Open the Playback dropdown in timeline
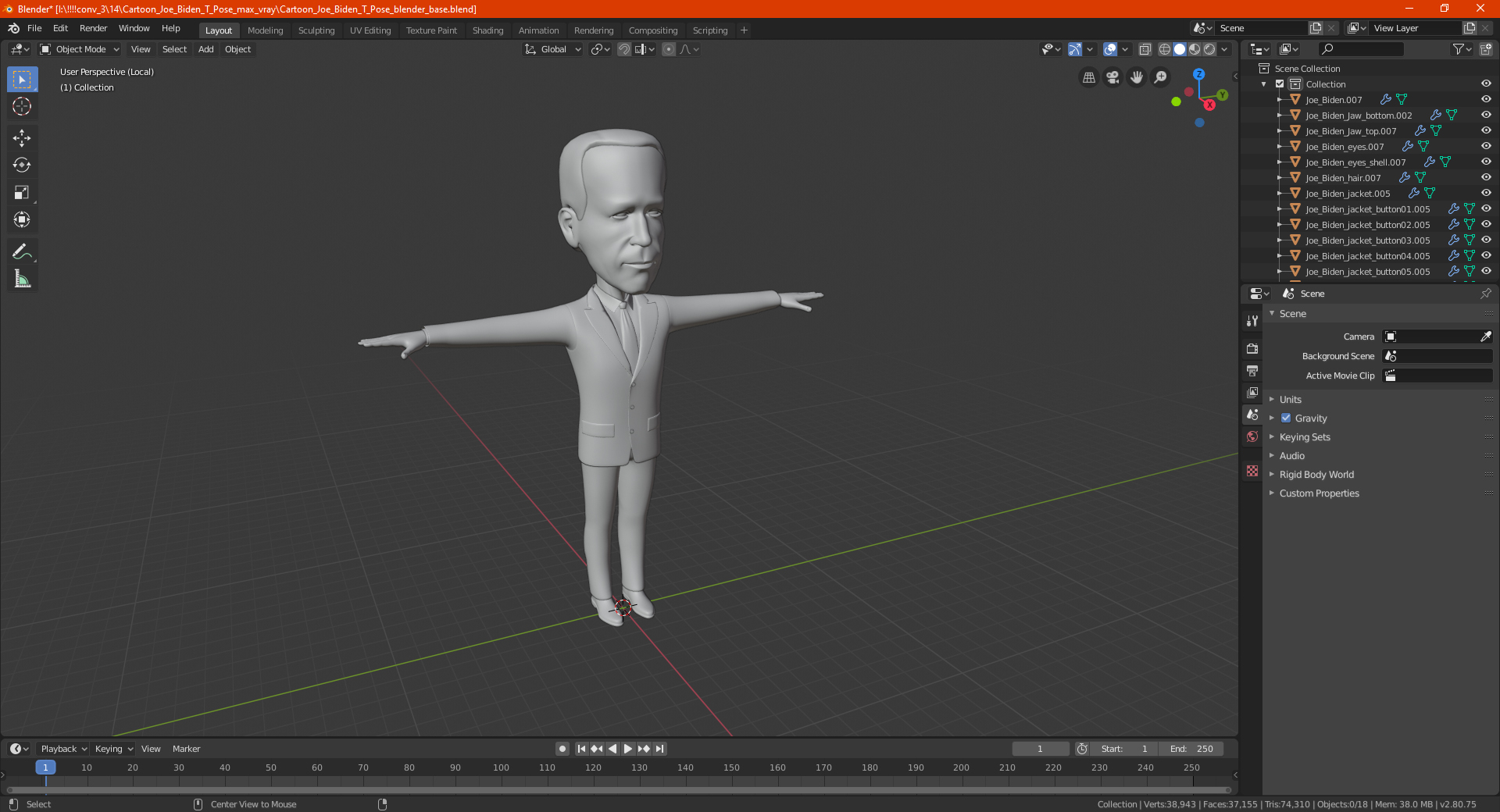1500x812 pixels. click(63, 749)
